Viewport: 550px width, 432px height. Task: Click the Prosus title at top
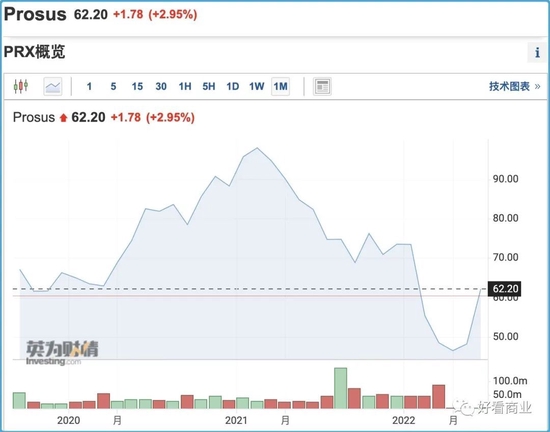pyautogui.click(x=35, y=14)
